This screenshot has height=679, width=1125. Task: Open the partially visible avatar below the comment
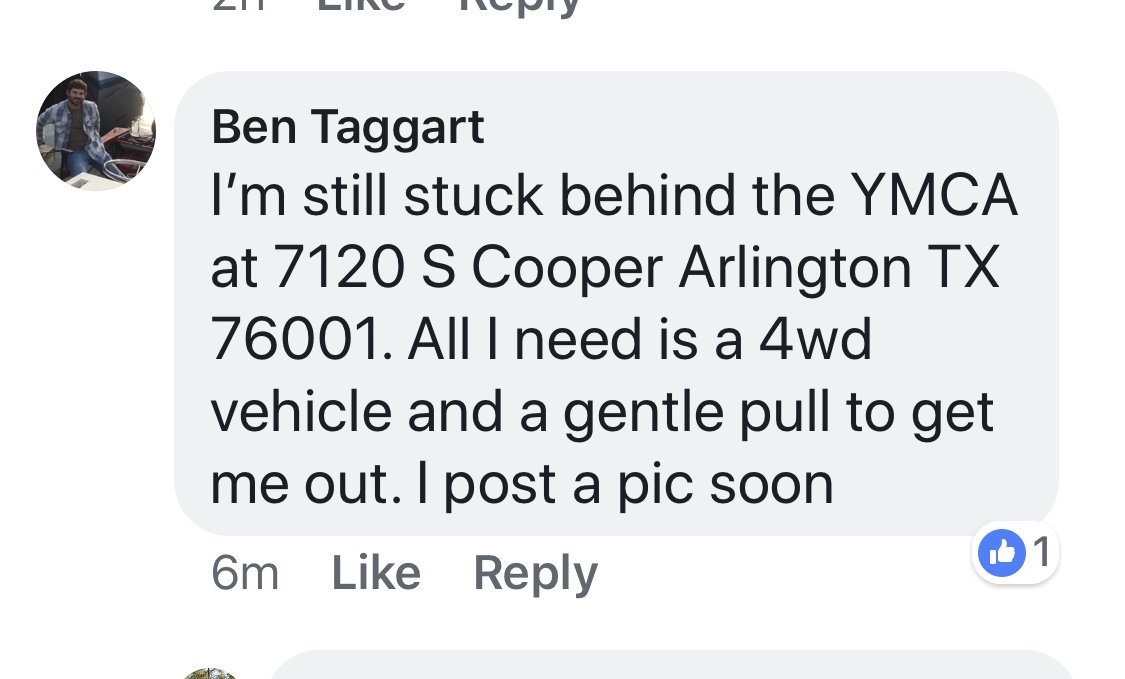210,673
